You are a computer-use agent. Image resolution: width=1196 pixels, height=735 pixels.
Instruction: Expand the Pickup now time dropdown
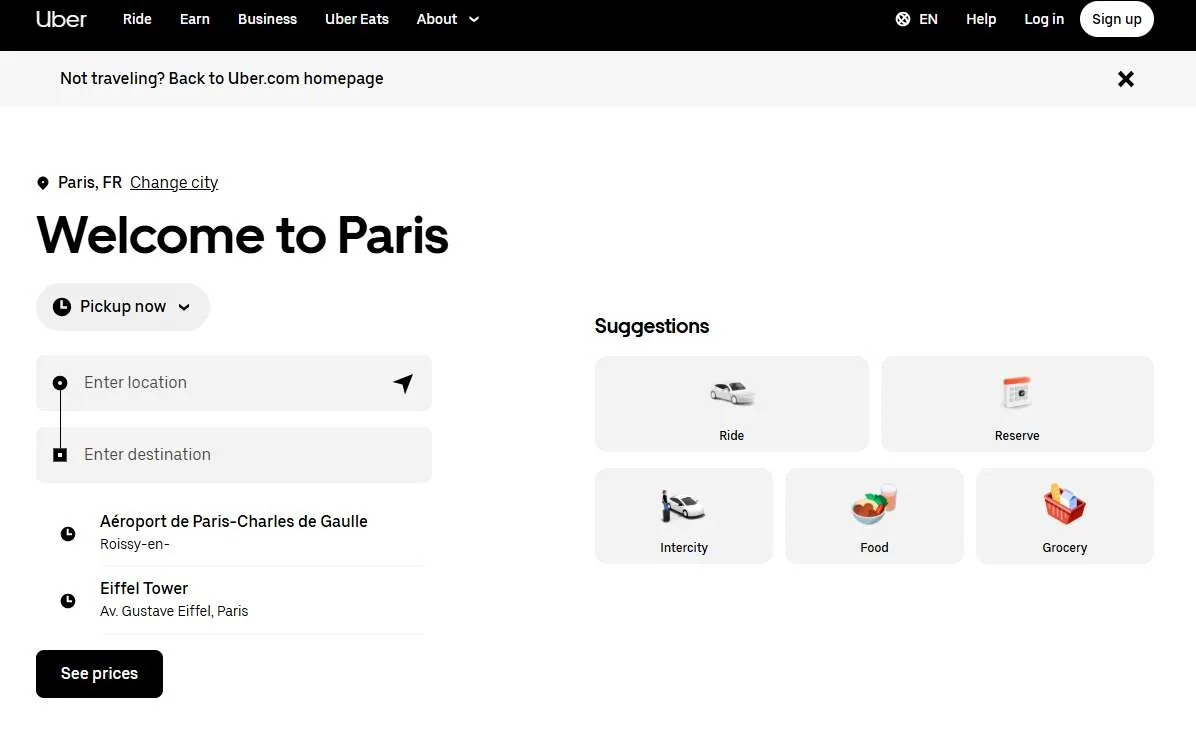pyautogui.click(x=123, y=307)
